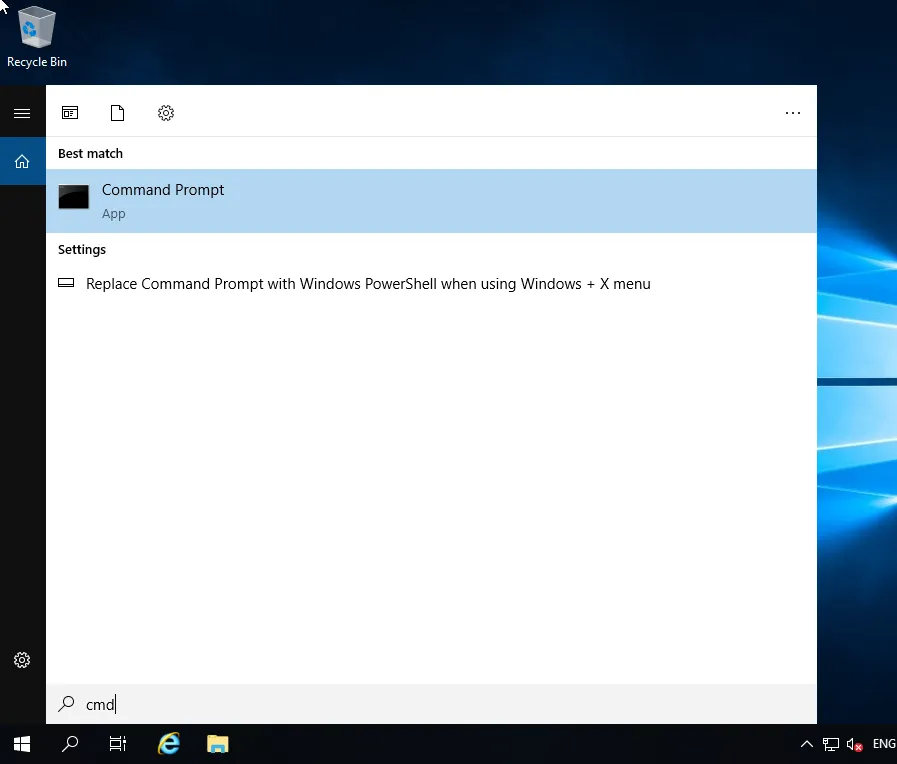
Task: Select the Home icon in search sidebar
Action: [22, 161]
